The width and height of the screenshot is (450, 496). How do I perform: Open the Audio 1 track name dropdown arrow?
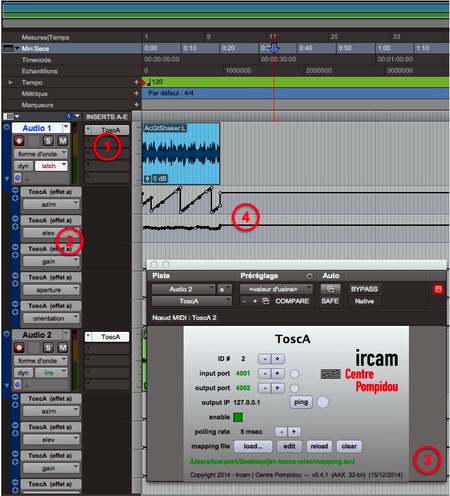pos(66,127)
